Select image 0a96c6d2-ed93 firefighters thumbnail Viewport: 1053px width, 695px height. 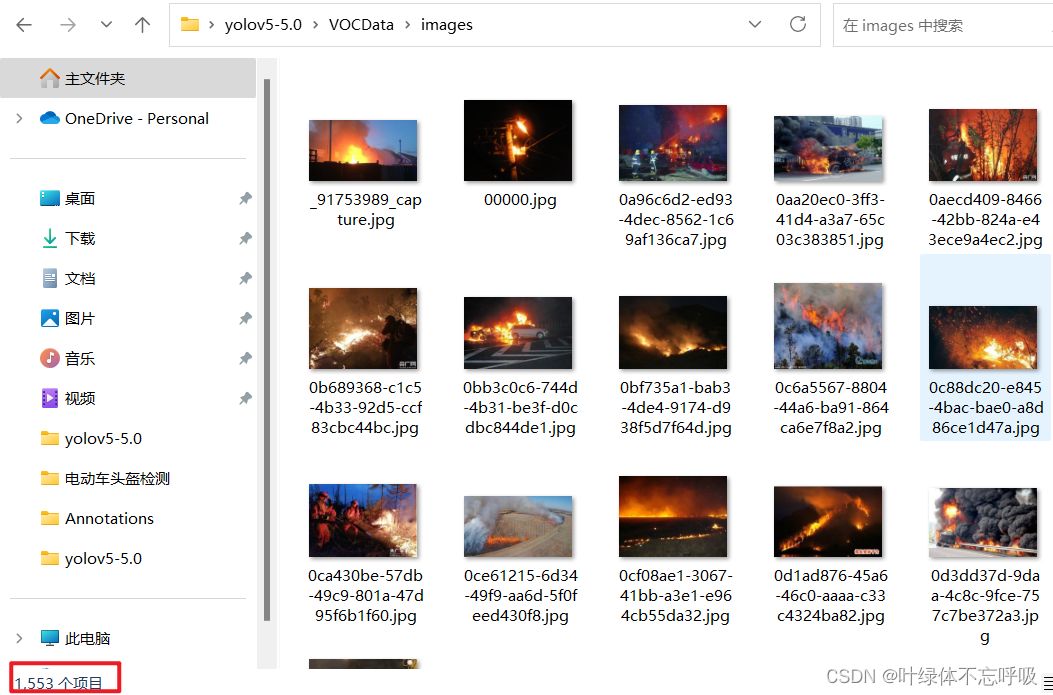pyautogui.click(x=673, y=142)
